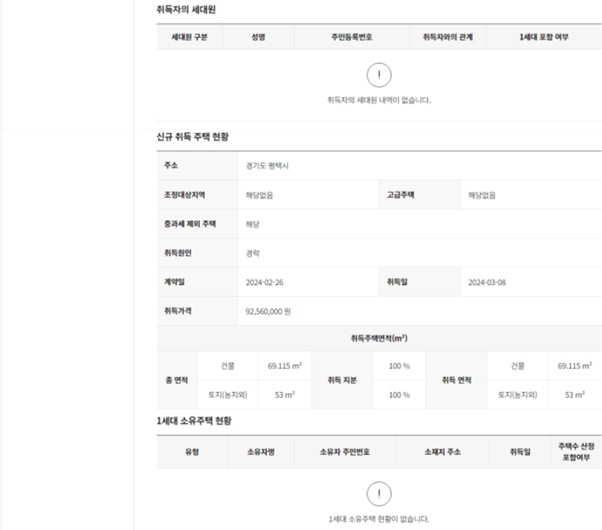The height and width of the screenshot is (530, 602).
Task: Select the 취득주택면적(m²) table header
Action: 379,339
